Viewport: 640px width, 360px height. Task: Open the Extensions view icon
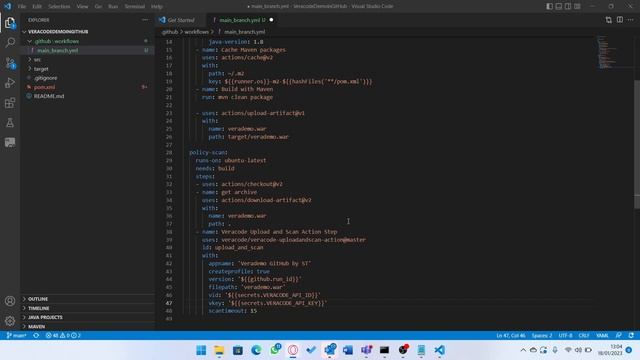[10, 103]
